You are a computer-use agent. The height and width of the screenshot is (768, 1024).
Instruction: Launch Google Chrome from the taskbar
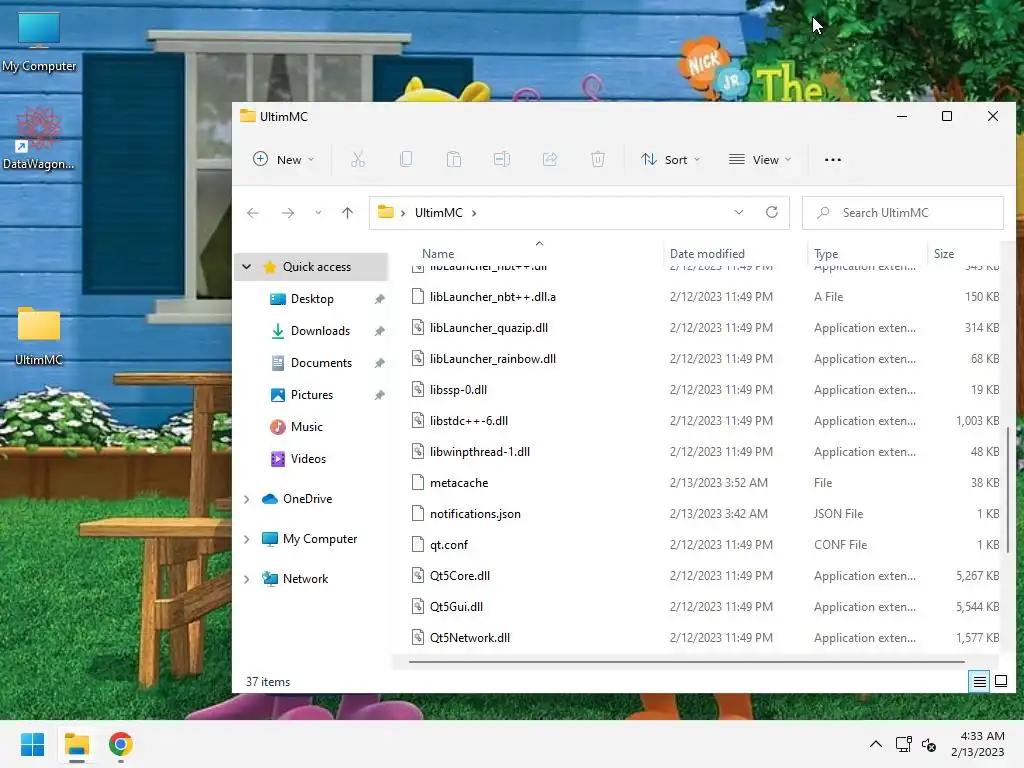pos(121,744)
